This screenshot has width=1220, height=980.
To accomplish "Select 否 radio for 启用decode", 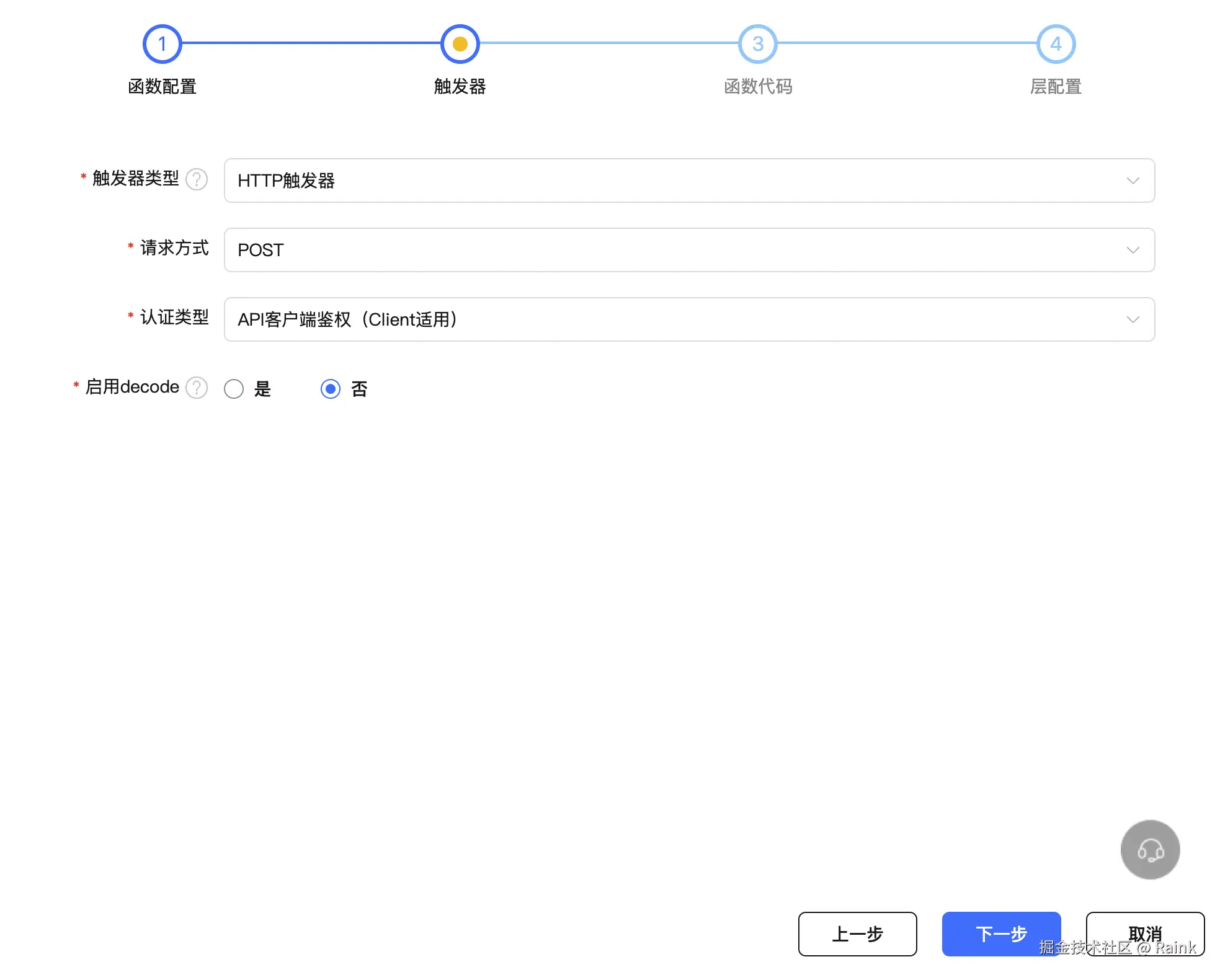I will (x=331, y=389).
